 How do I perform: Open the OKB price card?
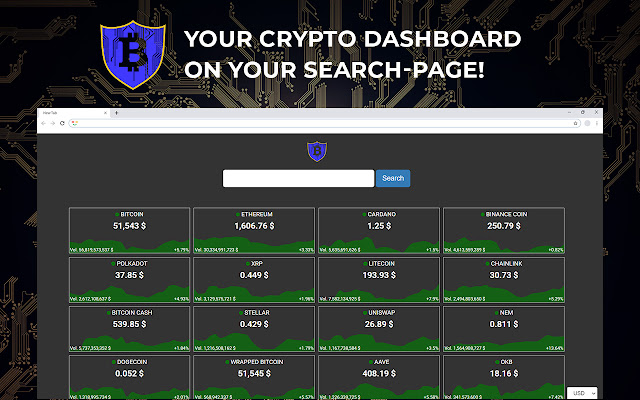pyautogui.click(x=504, y=378)
